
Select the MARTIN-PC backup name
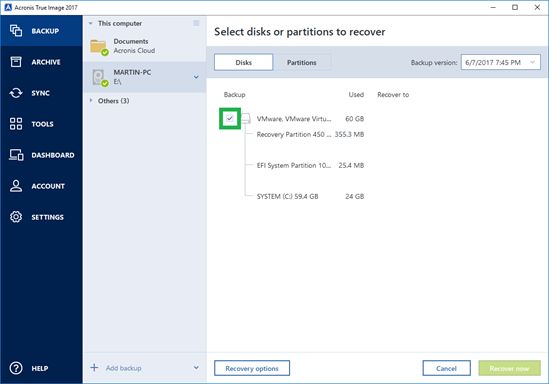click(x=132, y=72)
